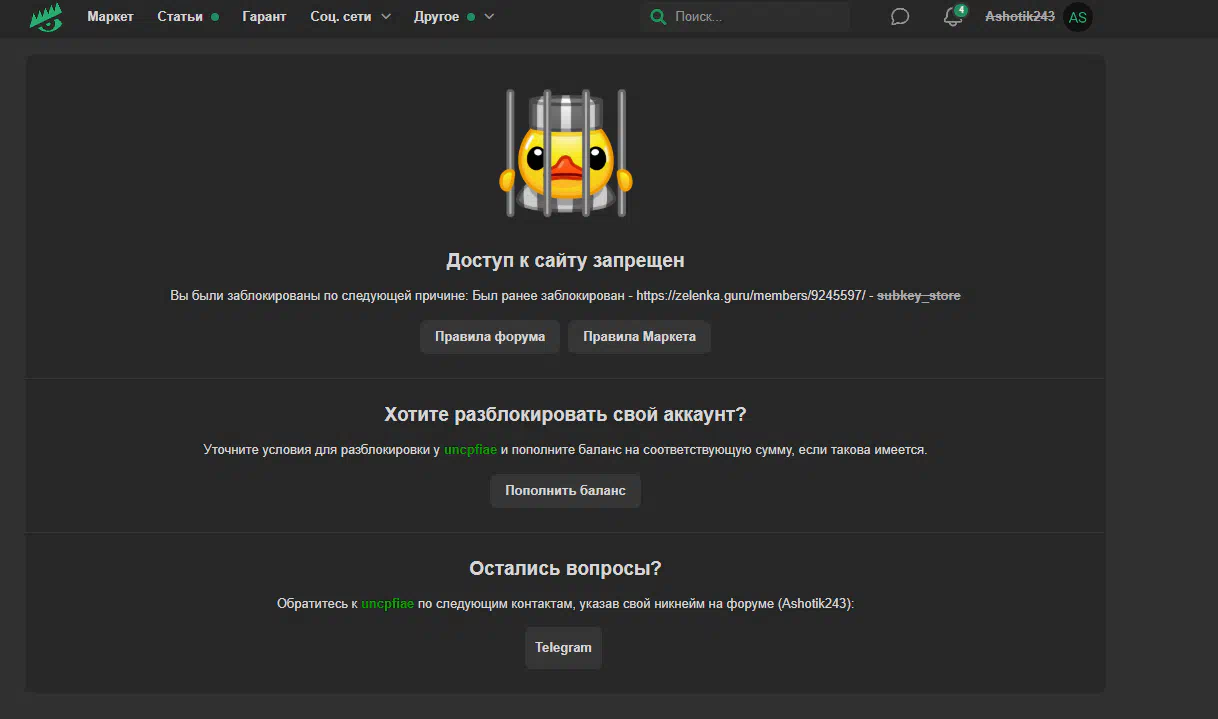
Task: Click the Остались вопросы? heading
Action: click(565, 569)
